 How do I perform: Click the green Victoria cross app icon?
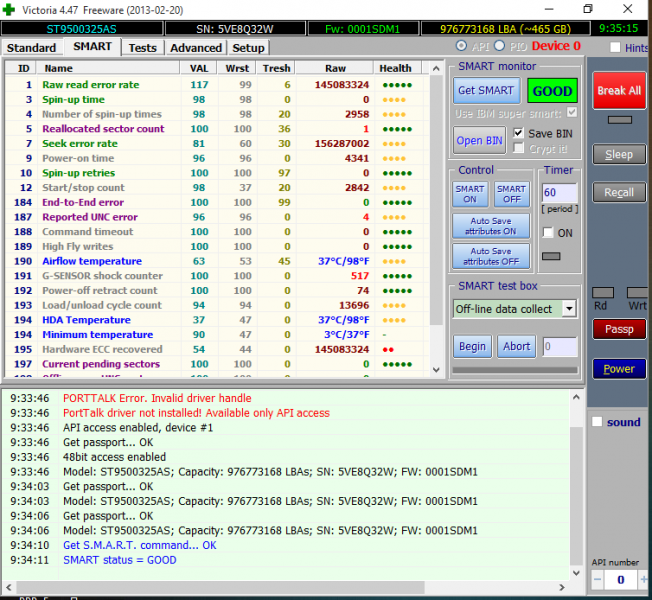[x=10, y=9]
